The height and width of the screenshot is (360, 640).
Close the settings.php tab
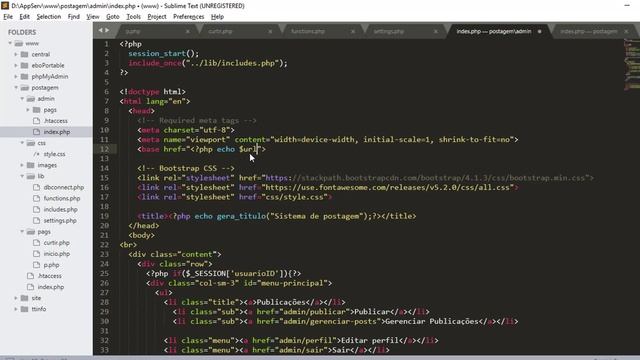coord(436,31)
